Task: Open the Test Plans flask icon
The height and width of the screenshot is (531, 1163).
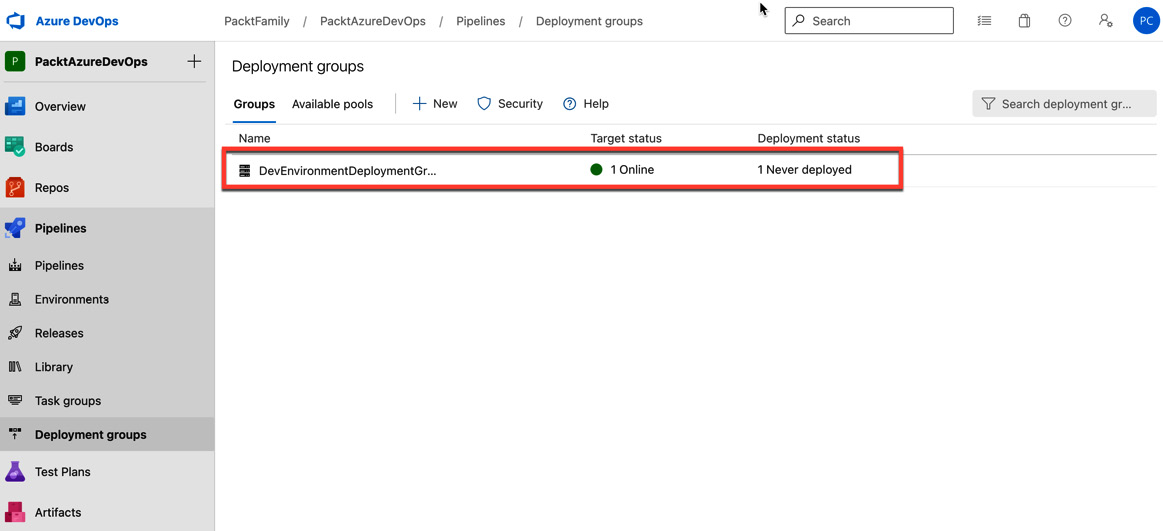Action: 16,472
